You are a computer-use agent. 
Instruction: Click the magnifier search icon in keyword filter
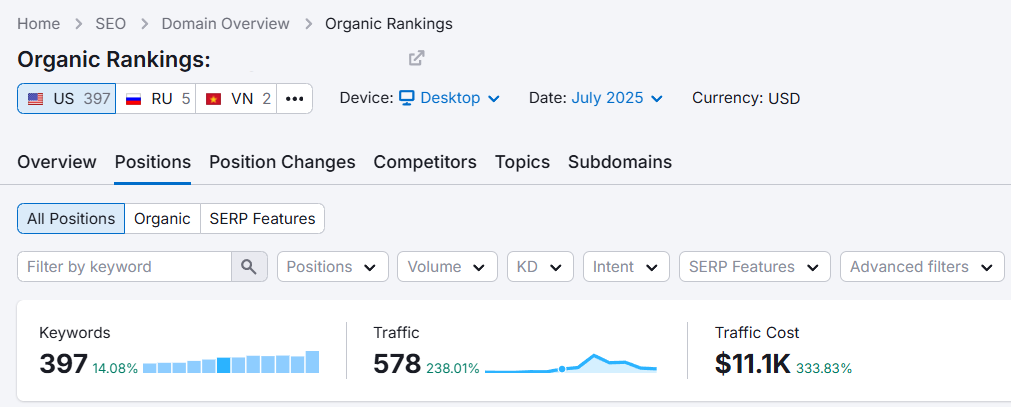(249, 266)
